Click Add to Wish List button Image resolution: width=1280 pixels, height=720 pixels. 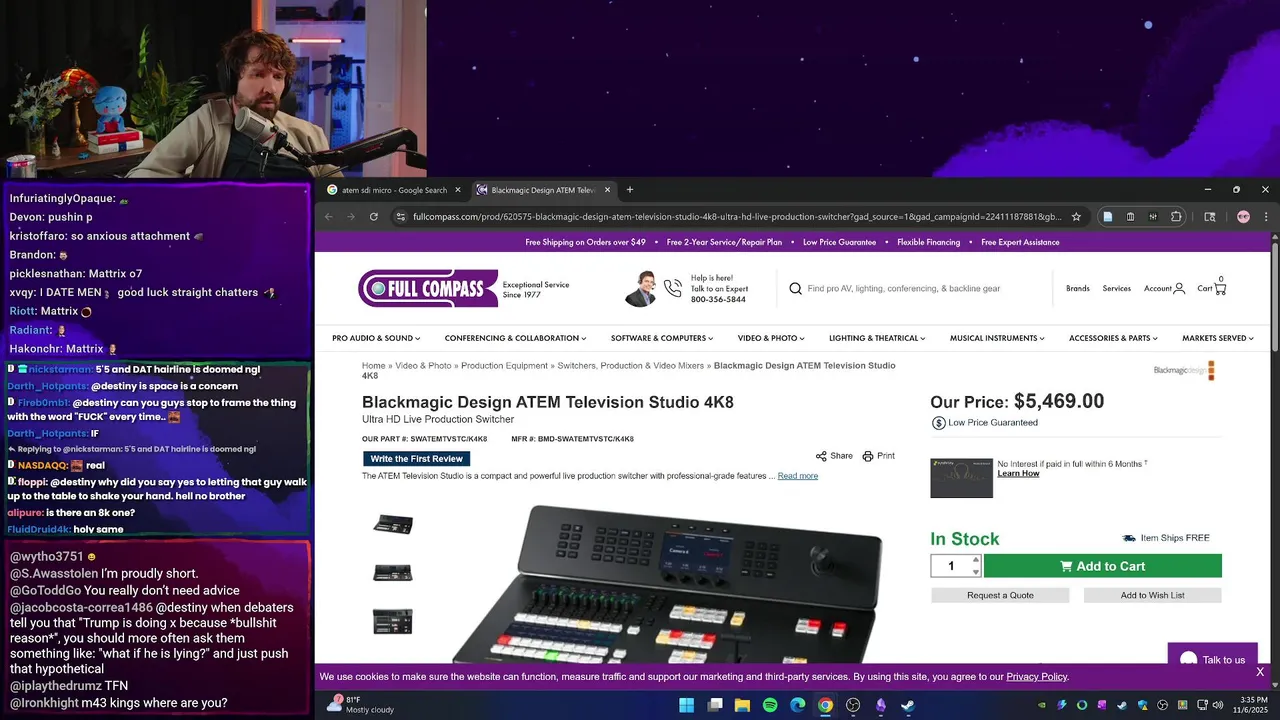[x=1152, y=595]
